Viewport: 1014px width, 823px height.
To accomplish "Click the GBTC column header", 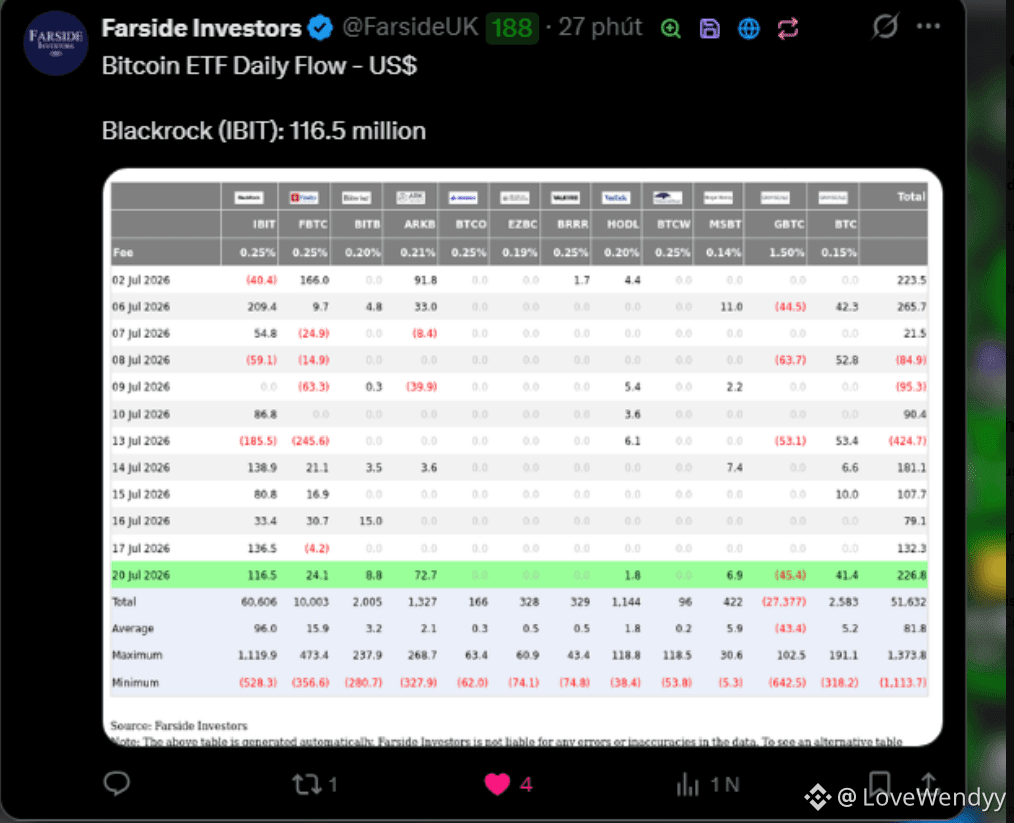I will point(789,224).
